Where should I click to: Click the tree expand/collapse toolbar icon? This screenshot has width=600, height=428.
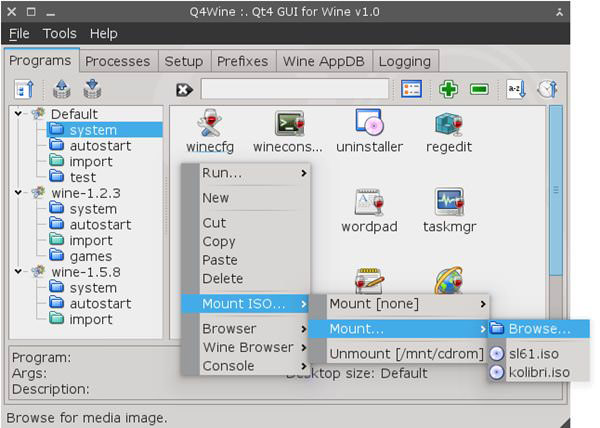click(x=24, y=90)
